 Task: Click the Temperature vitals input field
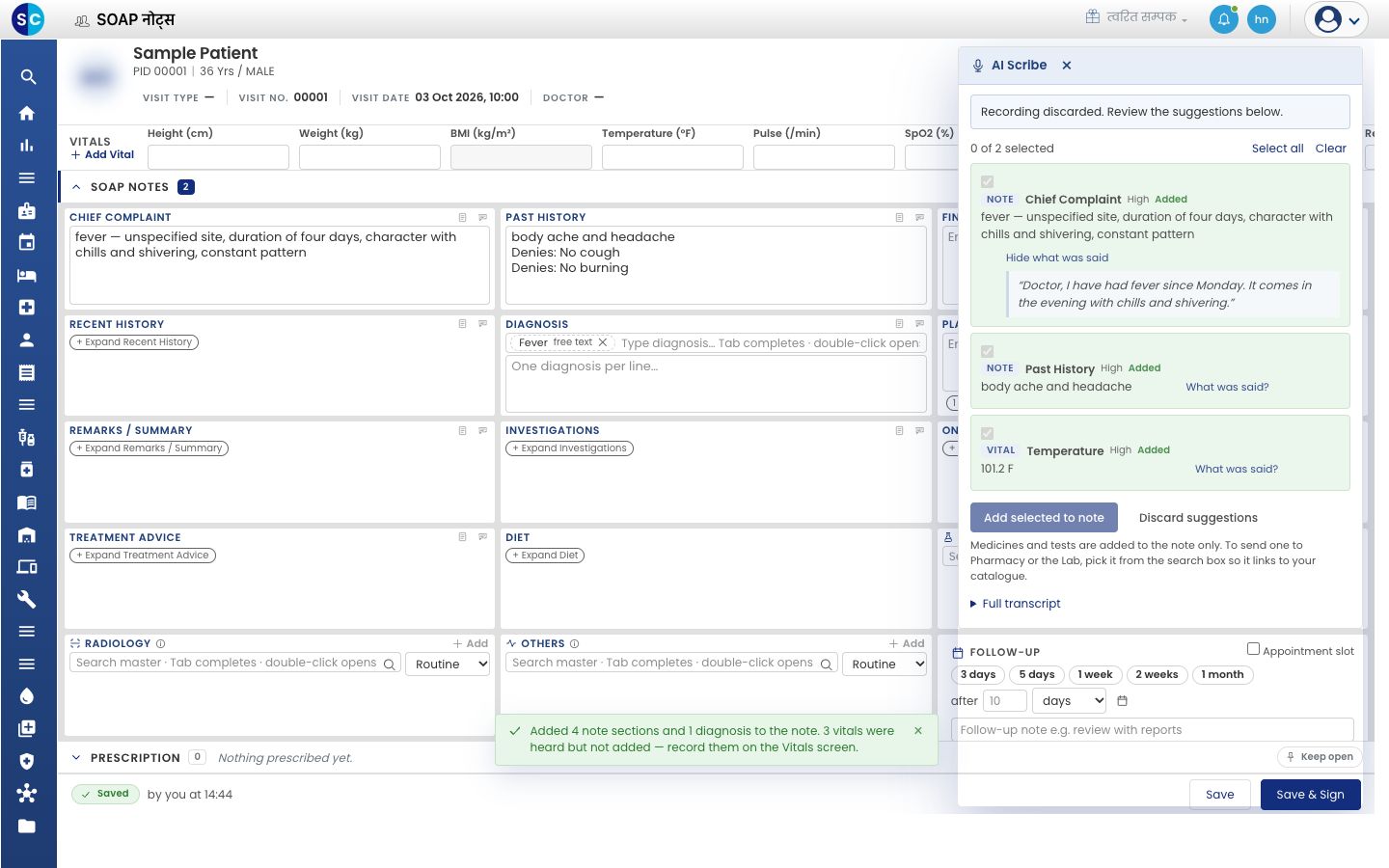672,157
